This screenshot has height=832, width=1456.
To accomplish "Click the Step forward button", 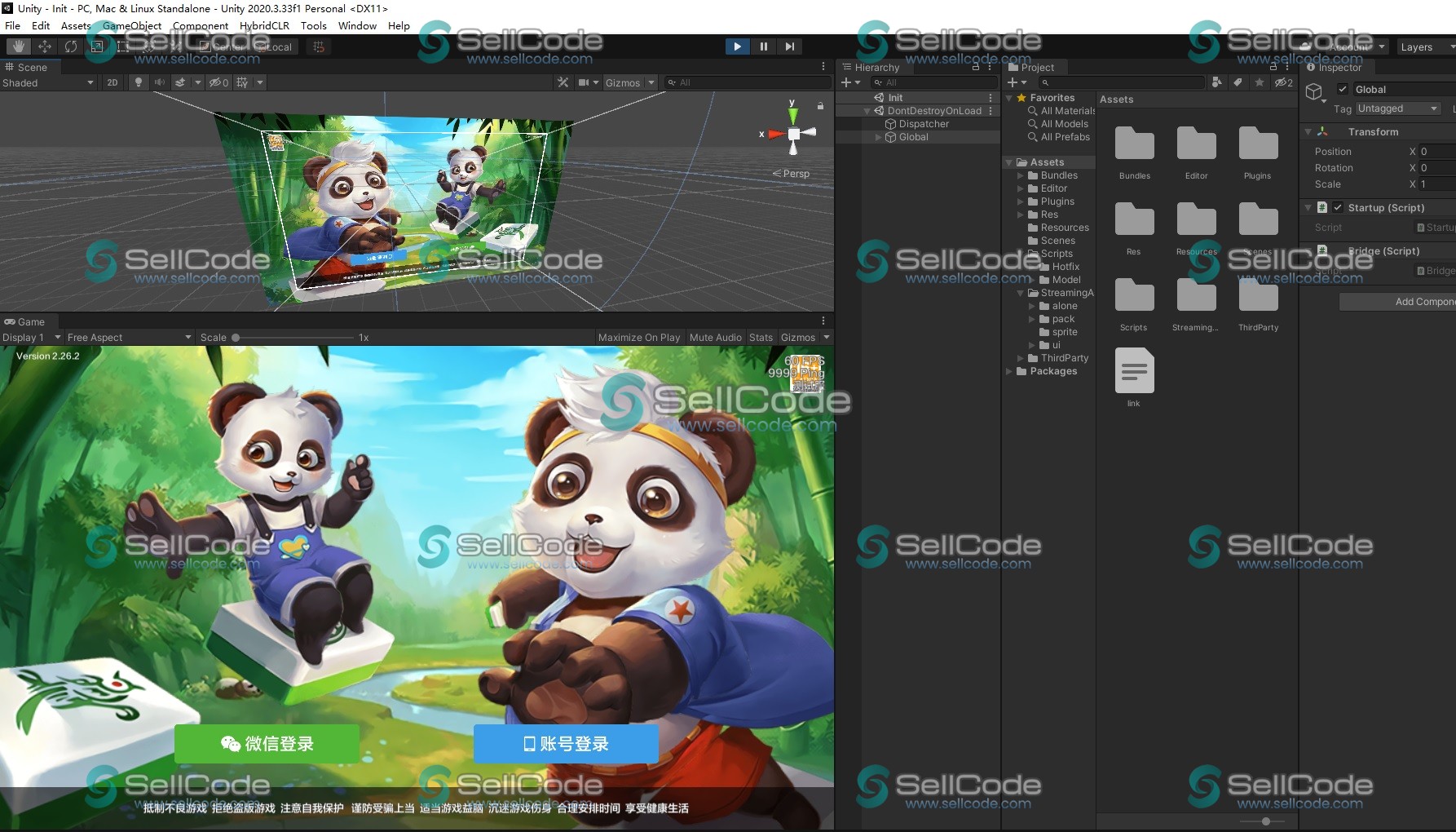I will [789, 46].
